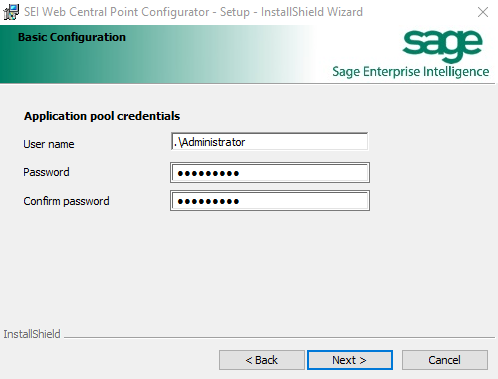Cancel the setup wizard
498x379 pixels.
(x=445, y=360)
